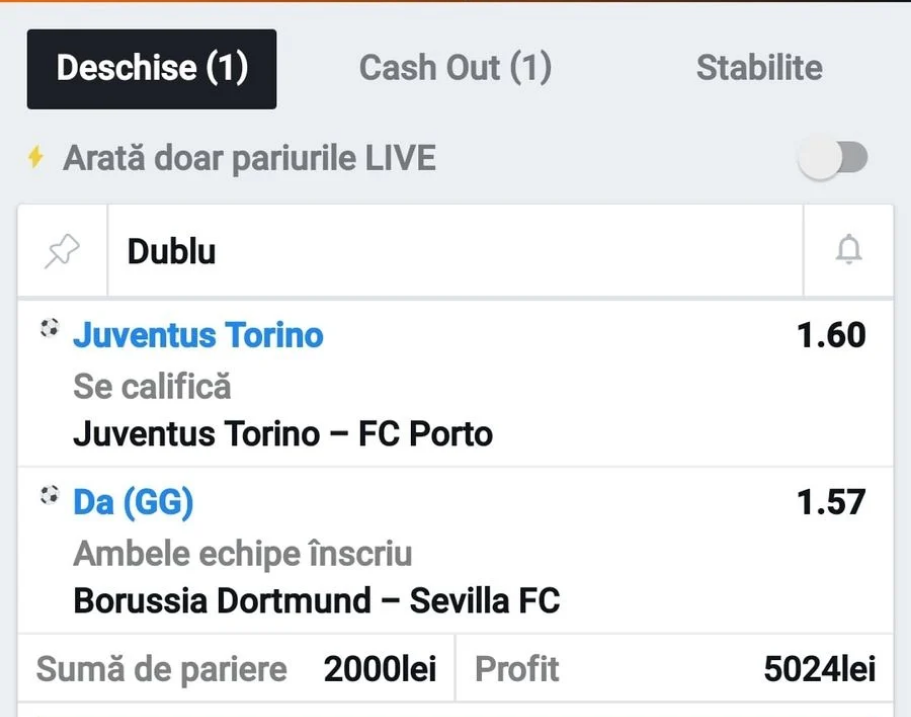
Task: Switch to the Cash Out (1) tab
Action: [455, 68]
